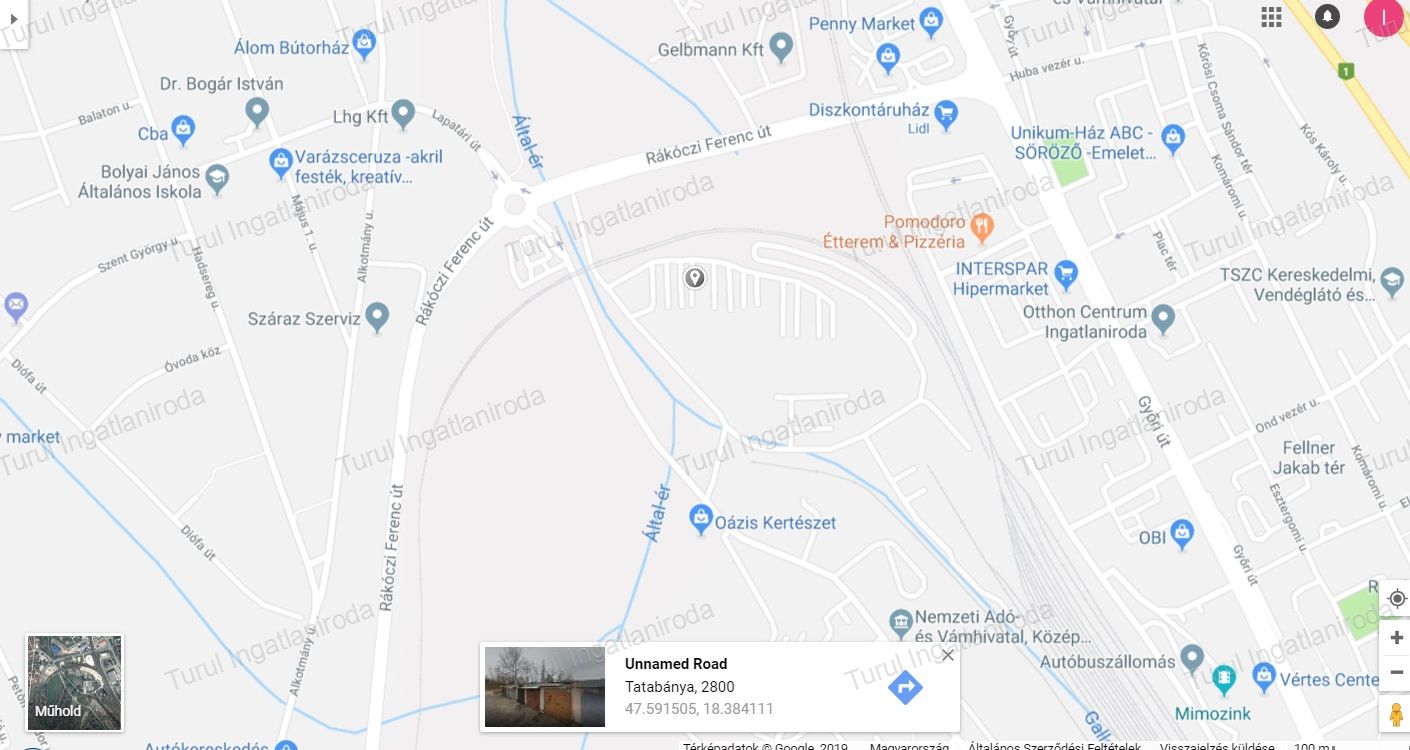The width and height of the screenshot is (1410, 750).
Task: Open the garage street photo thumbnail
Action: click(545, 687)
